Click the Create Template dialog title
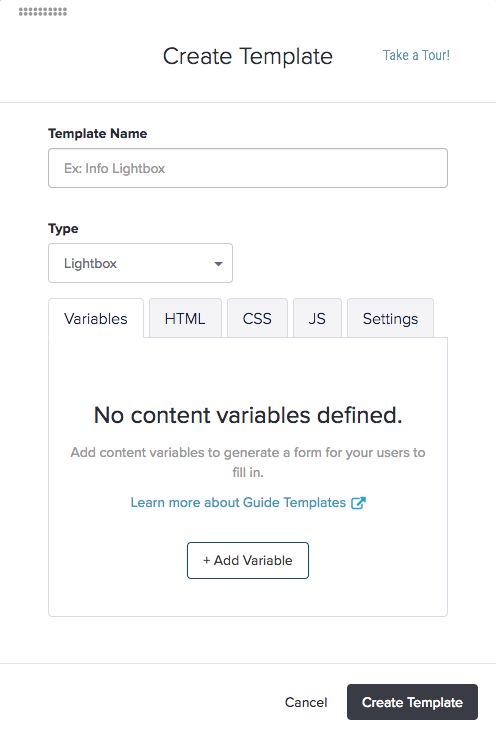The height and width of the screenshot is (737, 496). coord(248,56)
